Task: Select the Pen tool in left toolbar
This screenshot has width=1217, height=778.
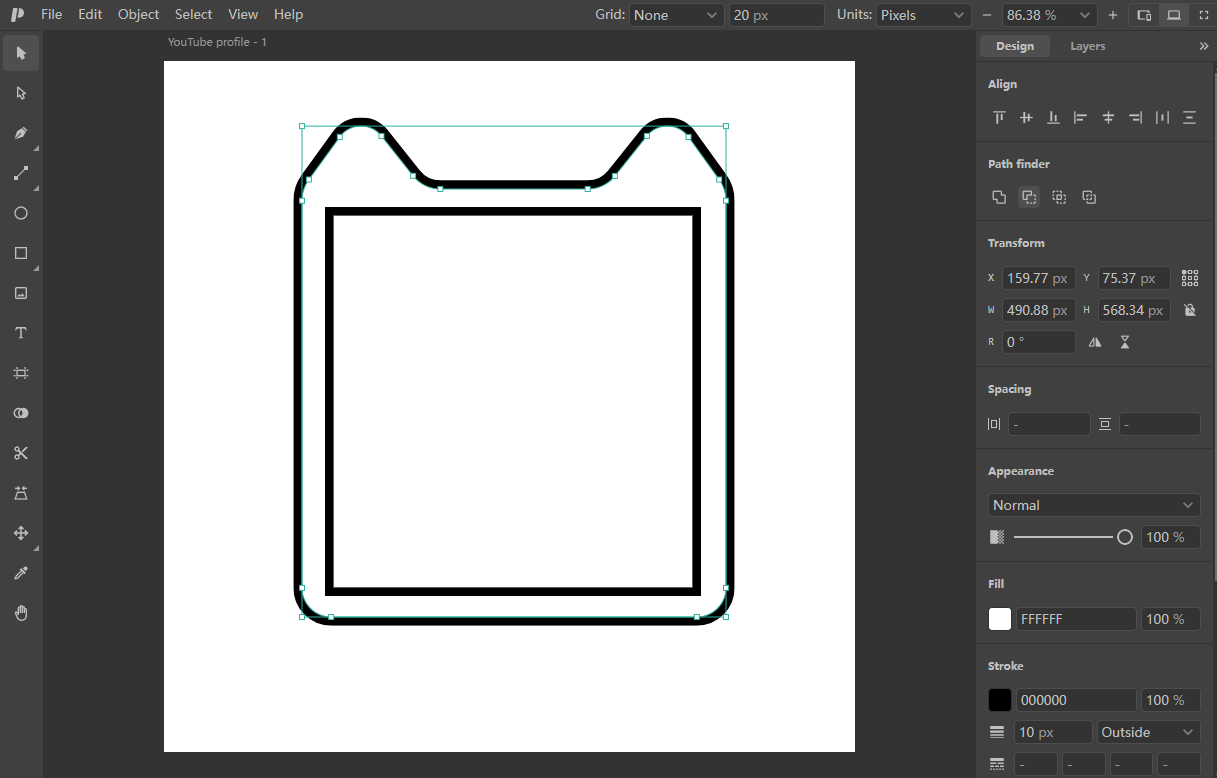Action: [21, 133]
